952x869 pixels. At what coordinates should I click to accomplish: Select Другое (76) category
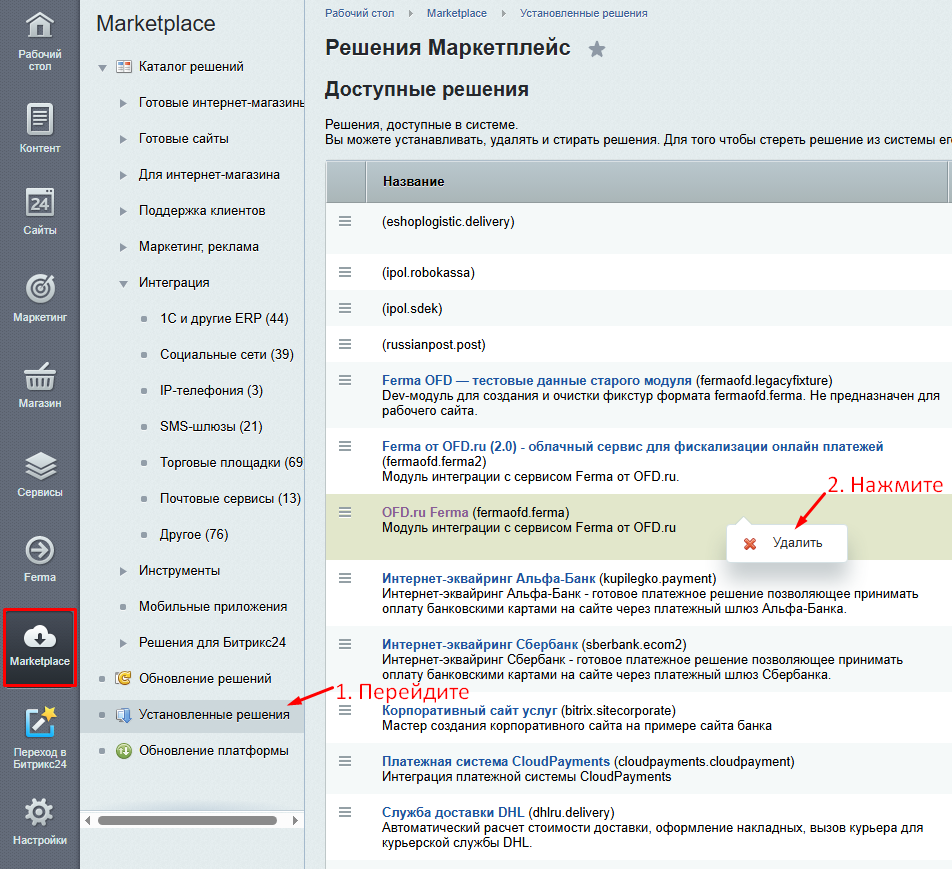(194, 534)
